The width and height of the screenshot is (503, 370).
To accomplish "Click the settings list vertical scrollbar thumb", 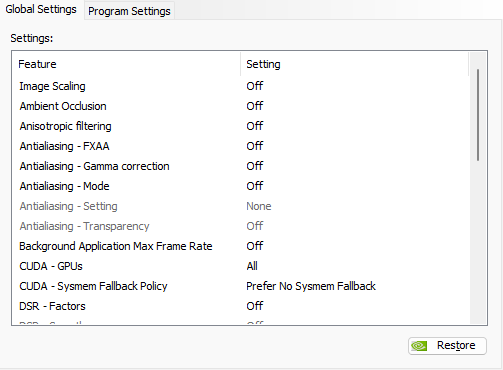I will click(x=478, y=115).
